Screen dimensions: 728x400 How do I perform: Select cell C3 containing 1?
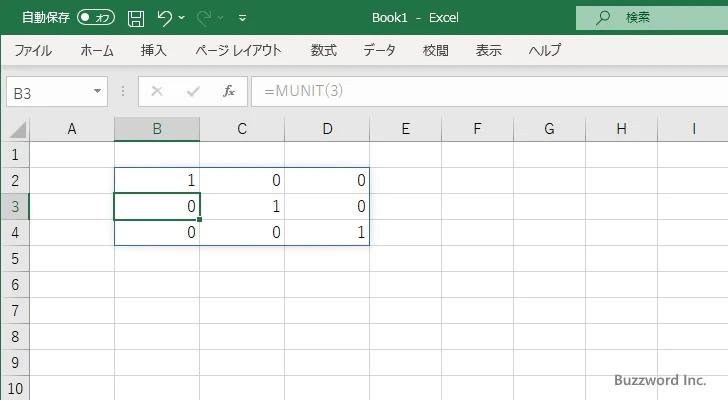point(242,206)
